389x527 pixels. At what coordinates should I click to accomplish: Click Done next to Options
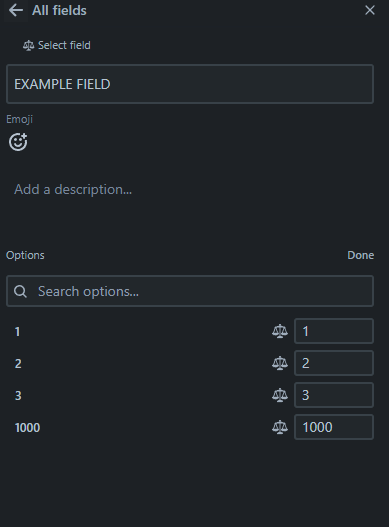coord(360,255)
